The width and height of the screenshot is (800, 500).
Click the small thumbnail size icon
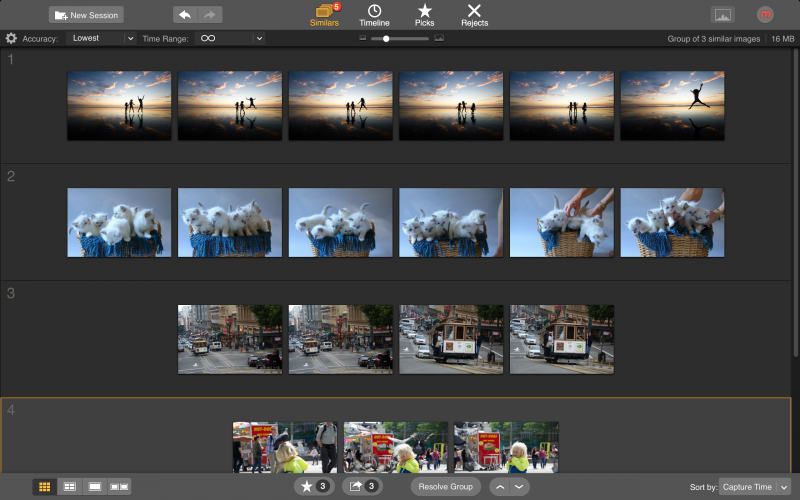(363, 38)
